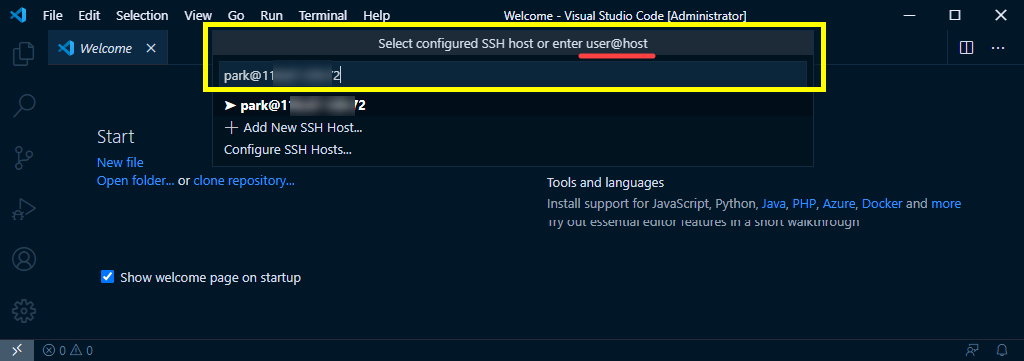Close the VS Code window

coord(1000,15)
